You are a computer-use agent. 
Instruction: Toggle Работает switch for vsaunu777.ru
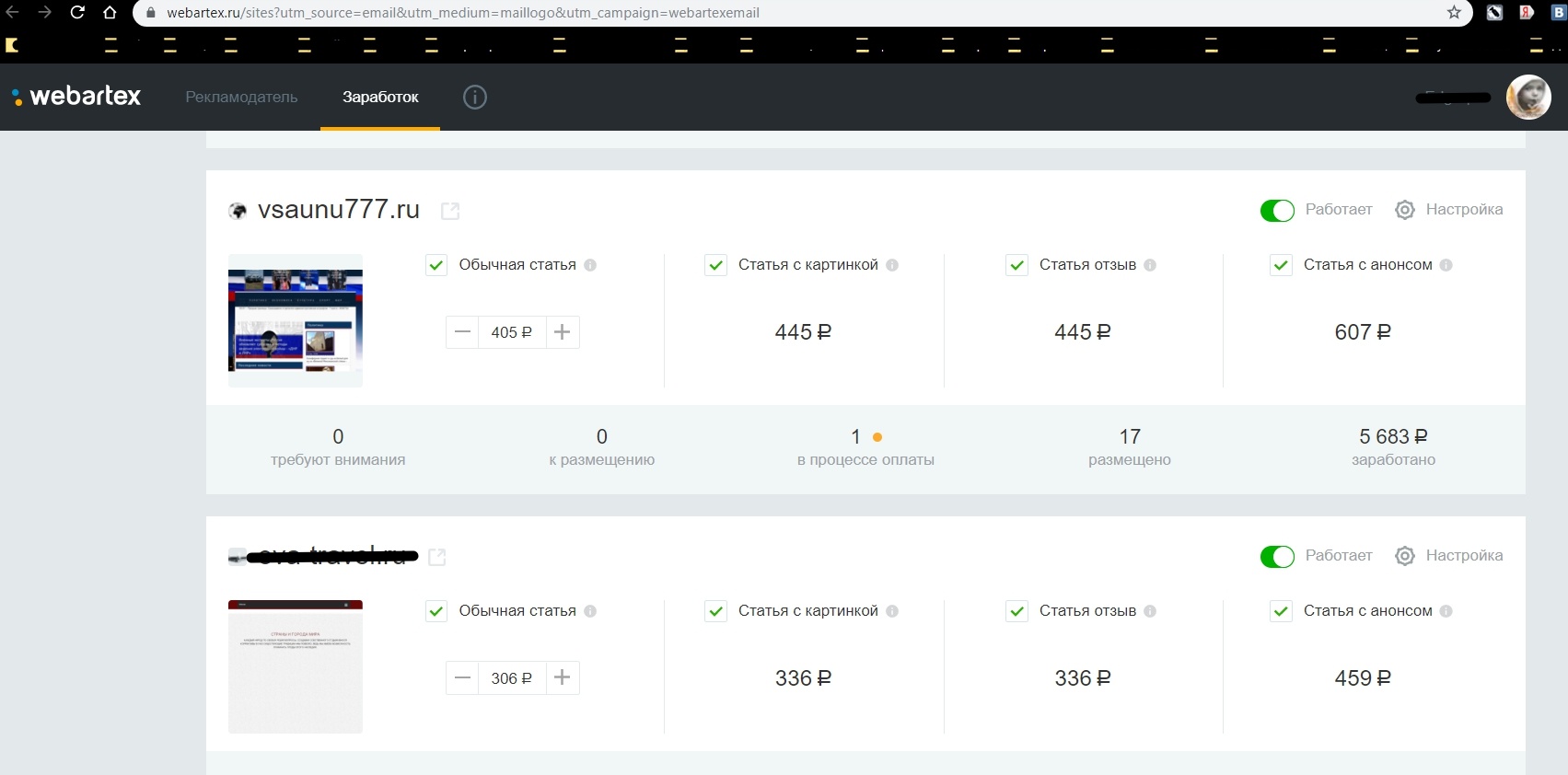(1277, 211)
